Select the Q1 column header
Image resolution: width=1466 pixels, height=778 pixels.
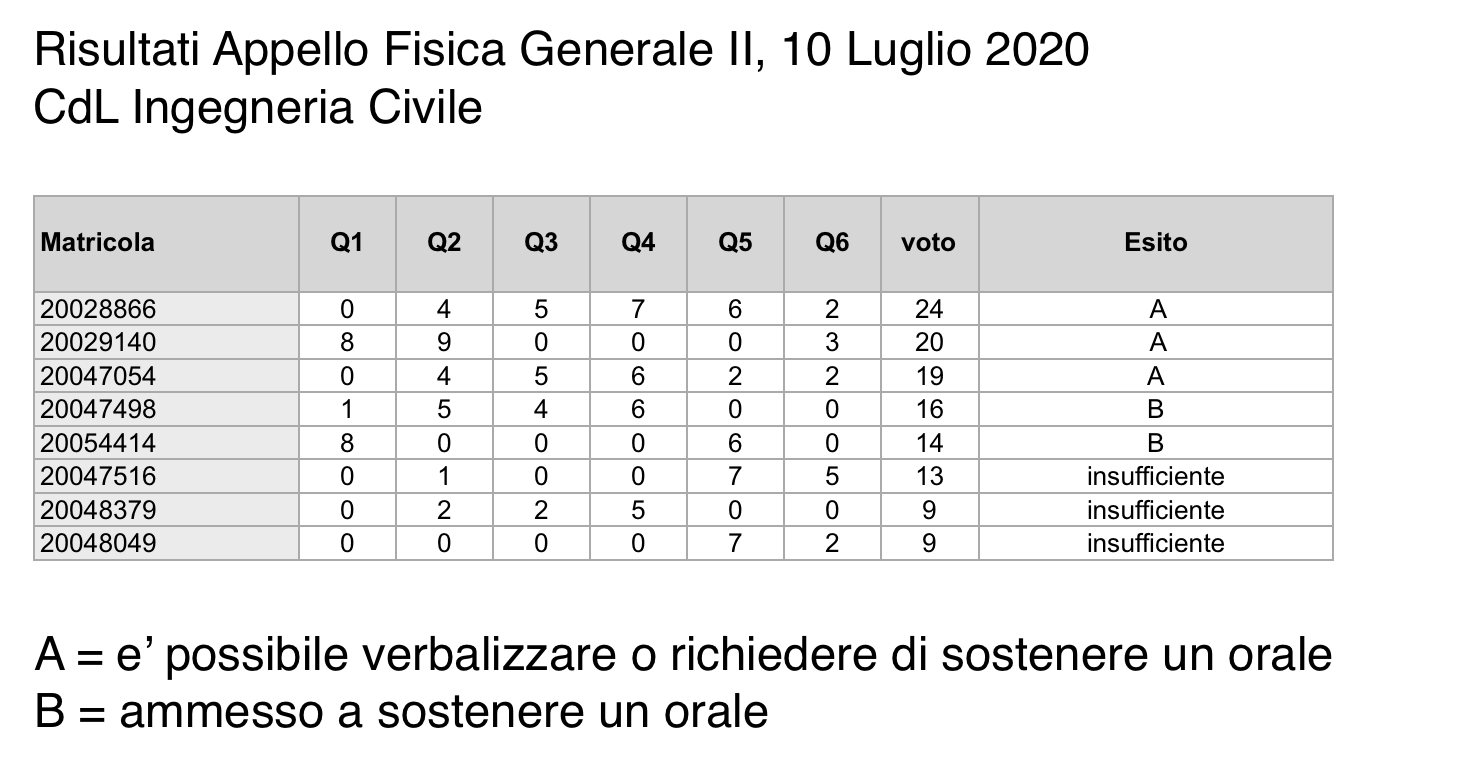pyautogui.click(x=347, y=243)
